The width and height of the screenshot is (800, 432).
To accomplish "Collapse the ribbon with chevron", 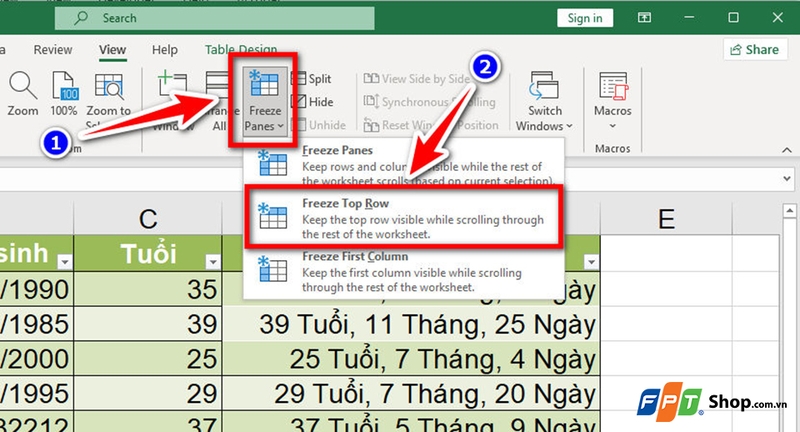I will 786,150.
